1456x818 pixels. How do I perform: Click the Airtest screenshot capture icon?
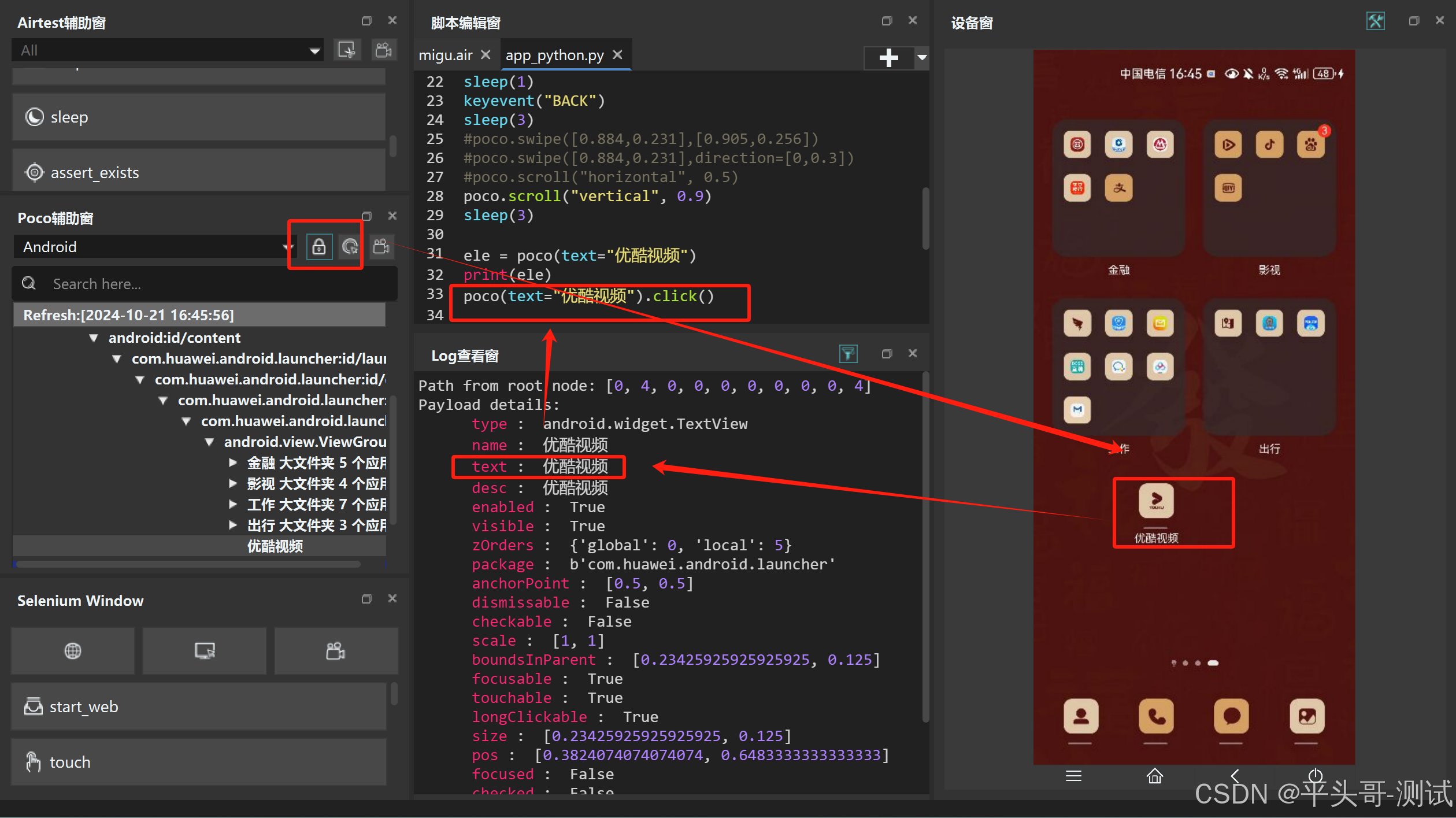[347, 50]
